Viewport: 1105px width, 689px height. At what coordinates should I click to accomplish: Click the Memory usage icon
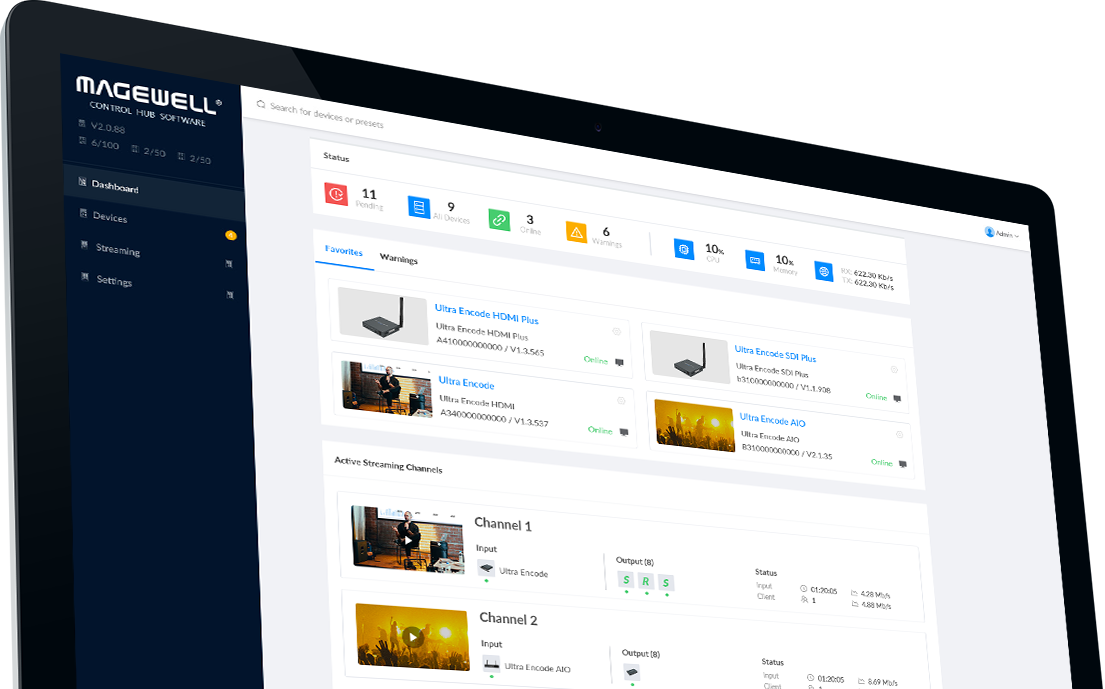[755, 260]
